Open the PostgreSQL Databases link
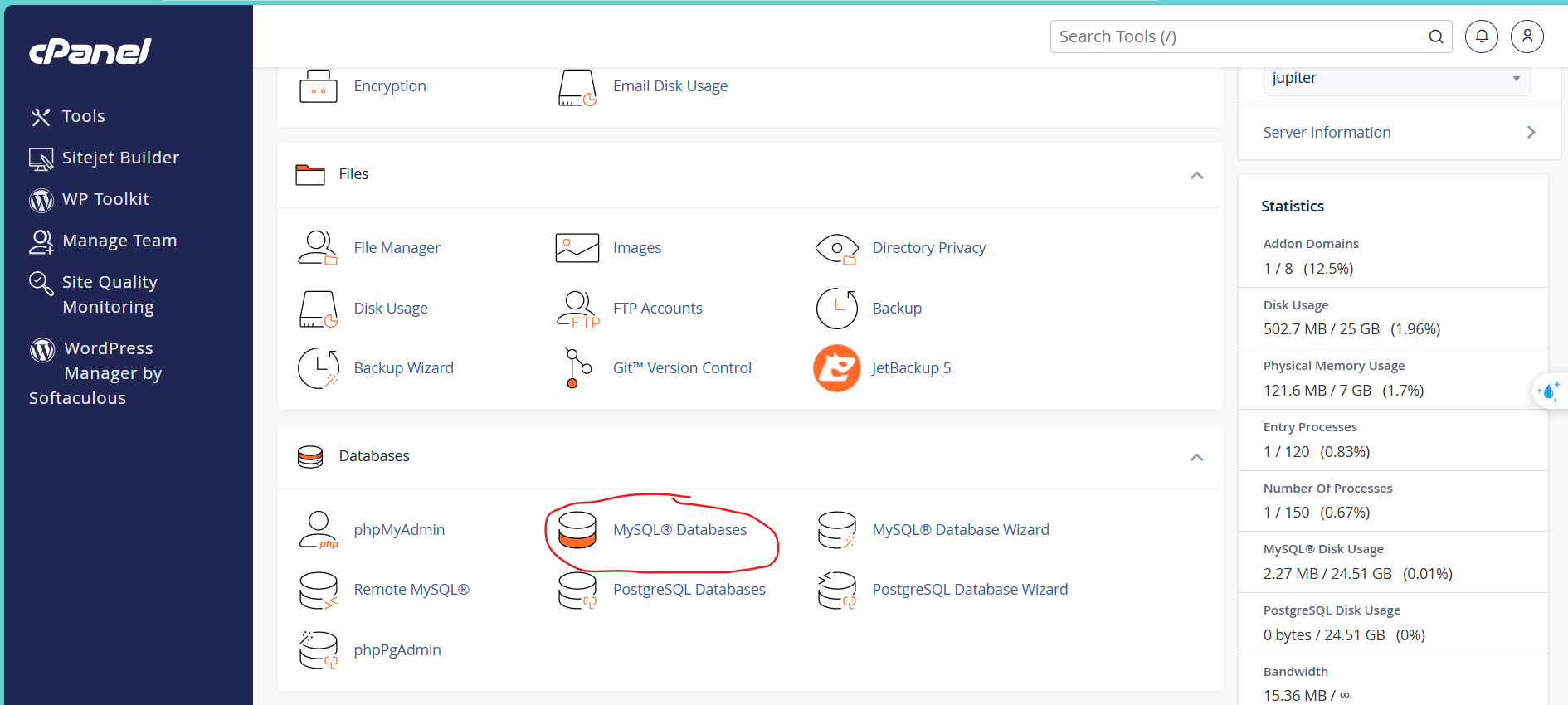 (x=689, y=590)
